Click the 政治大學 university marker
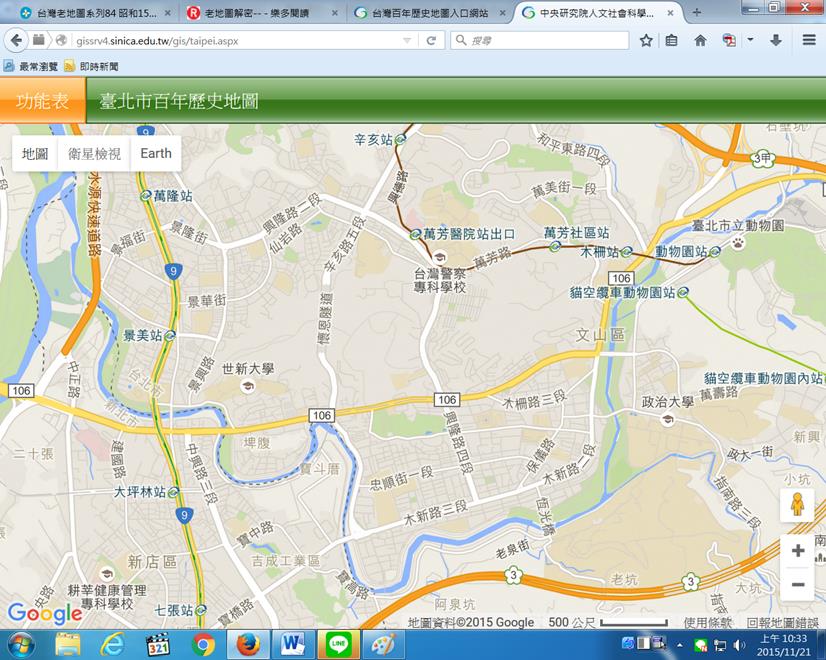The width and height of the screenshot is (826, 660). (x=667, y=419)
